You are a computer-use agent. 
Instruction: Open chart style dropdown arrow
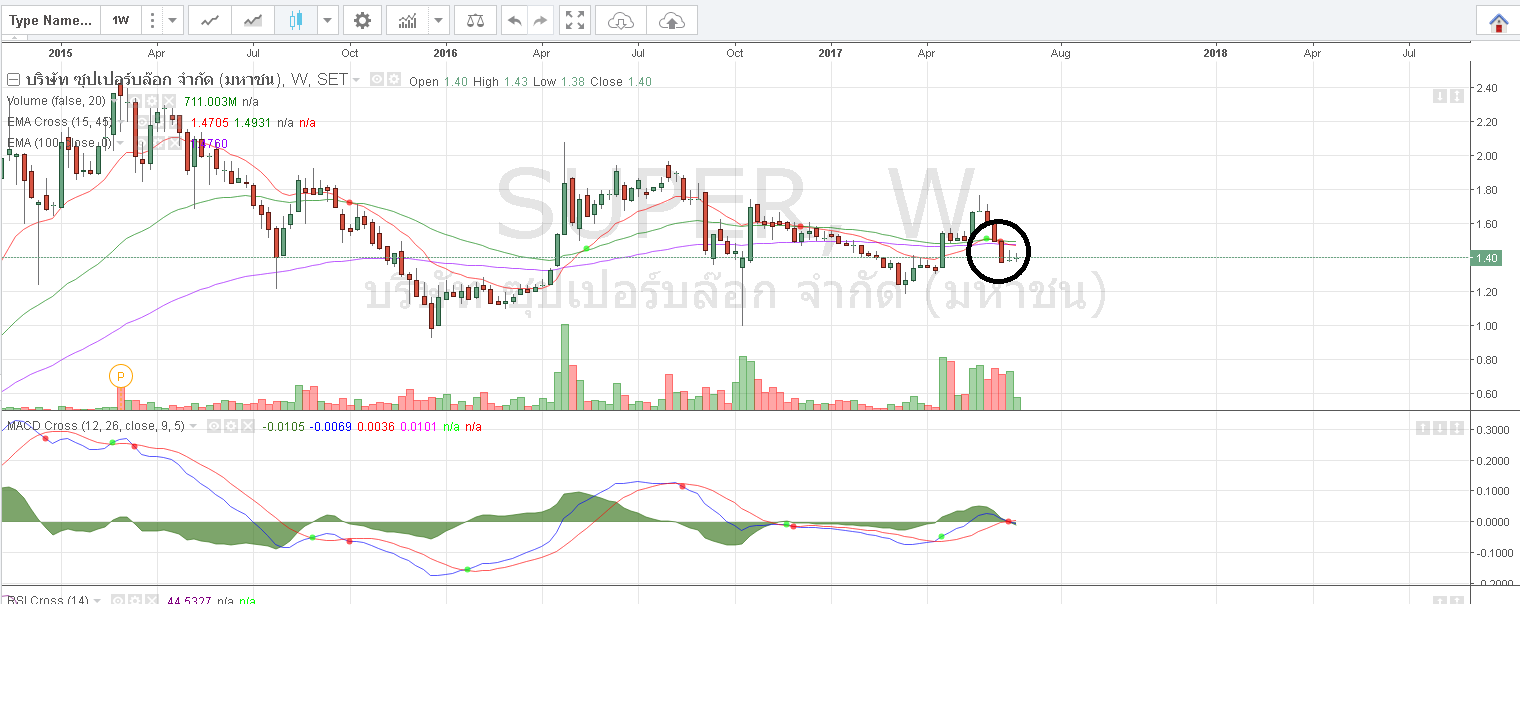pyautogui.click(x=328, y=20)
